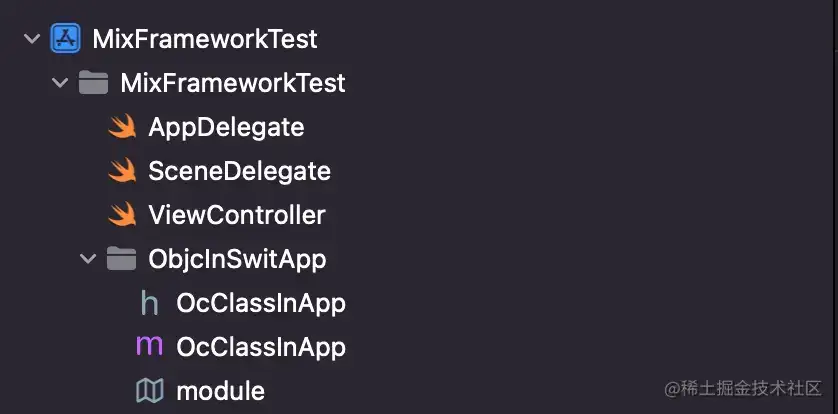Image resolution: width=838 pixels, height=414 pixels.
Task: Select the MixFrameworkTest project root item
Action: (x=205, y=39)
